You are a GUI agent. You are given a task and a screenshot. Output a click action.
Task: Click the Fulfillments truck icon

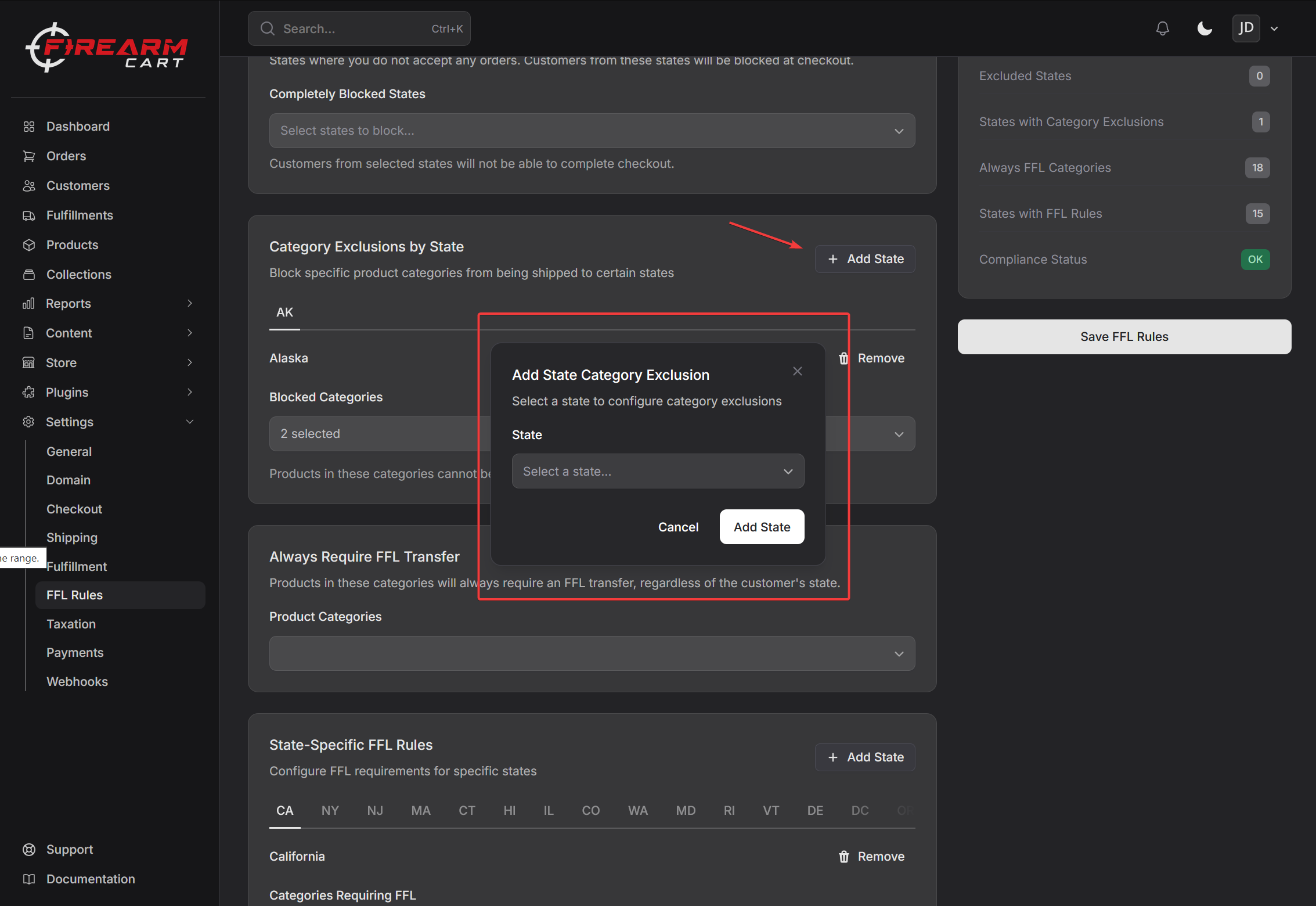[x=29, y=215]
